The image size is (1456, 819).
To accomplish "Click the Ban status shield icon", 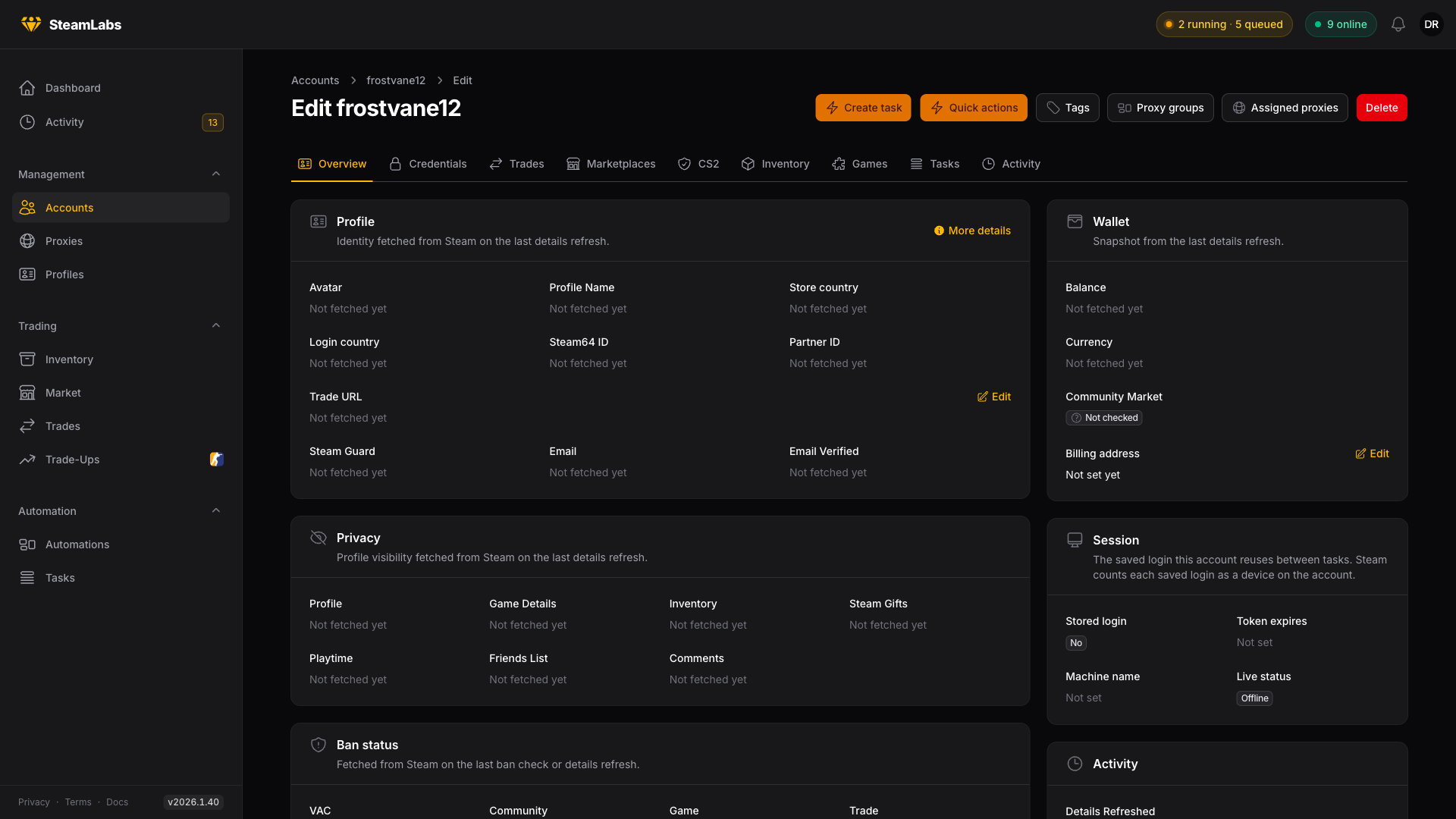I will click(x=318, y=745).
